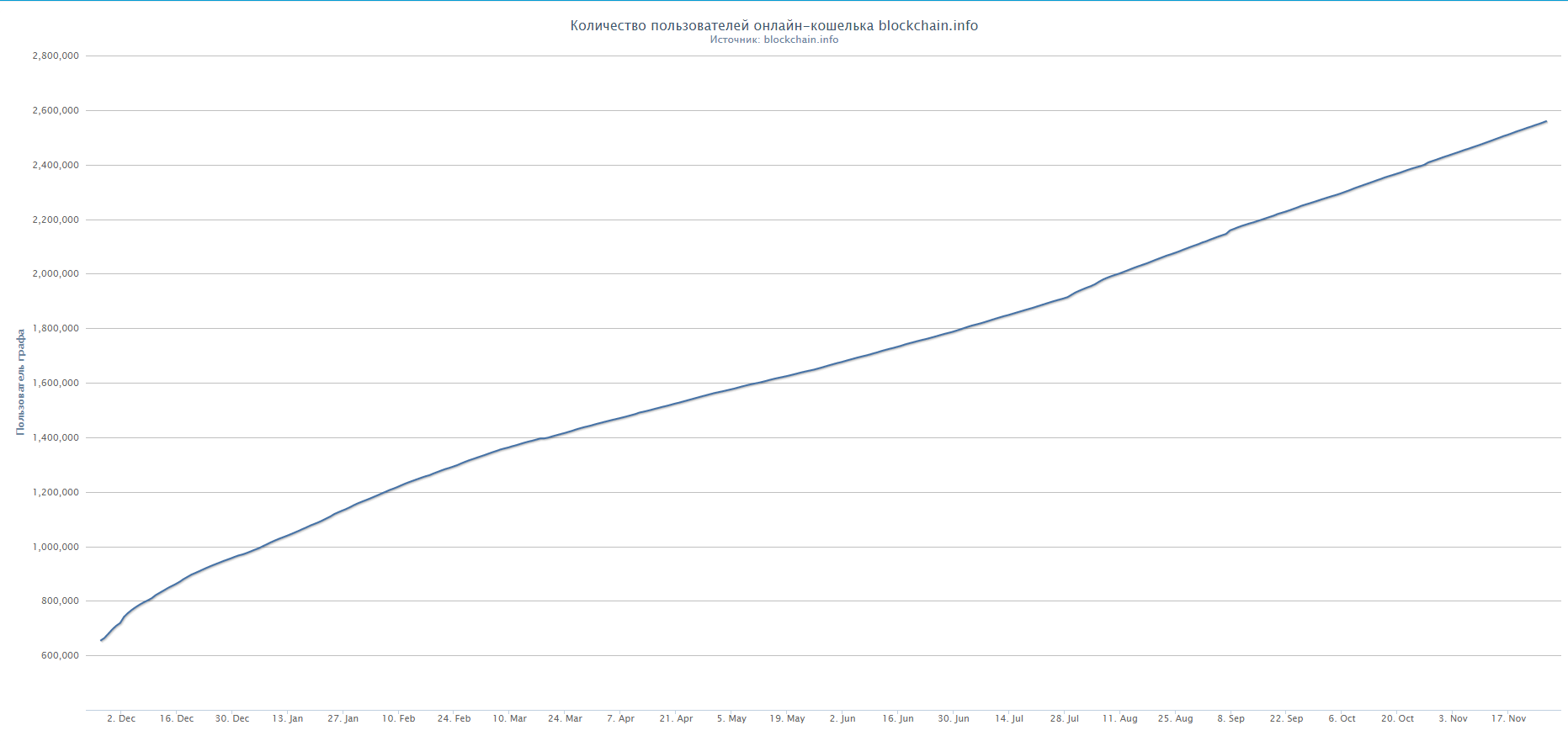Select the '13. Jan' x-axis date label
This screenshot has width=1568, height=741.
click(x=288, y=718)
